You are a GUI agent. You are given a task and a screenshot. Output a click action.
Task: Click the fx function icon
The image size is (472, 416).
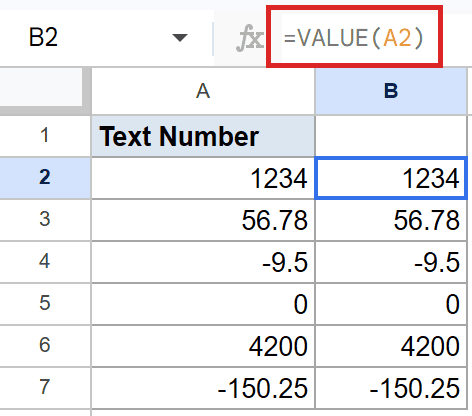250,38
